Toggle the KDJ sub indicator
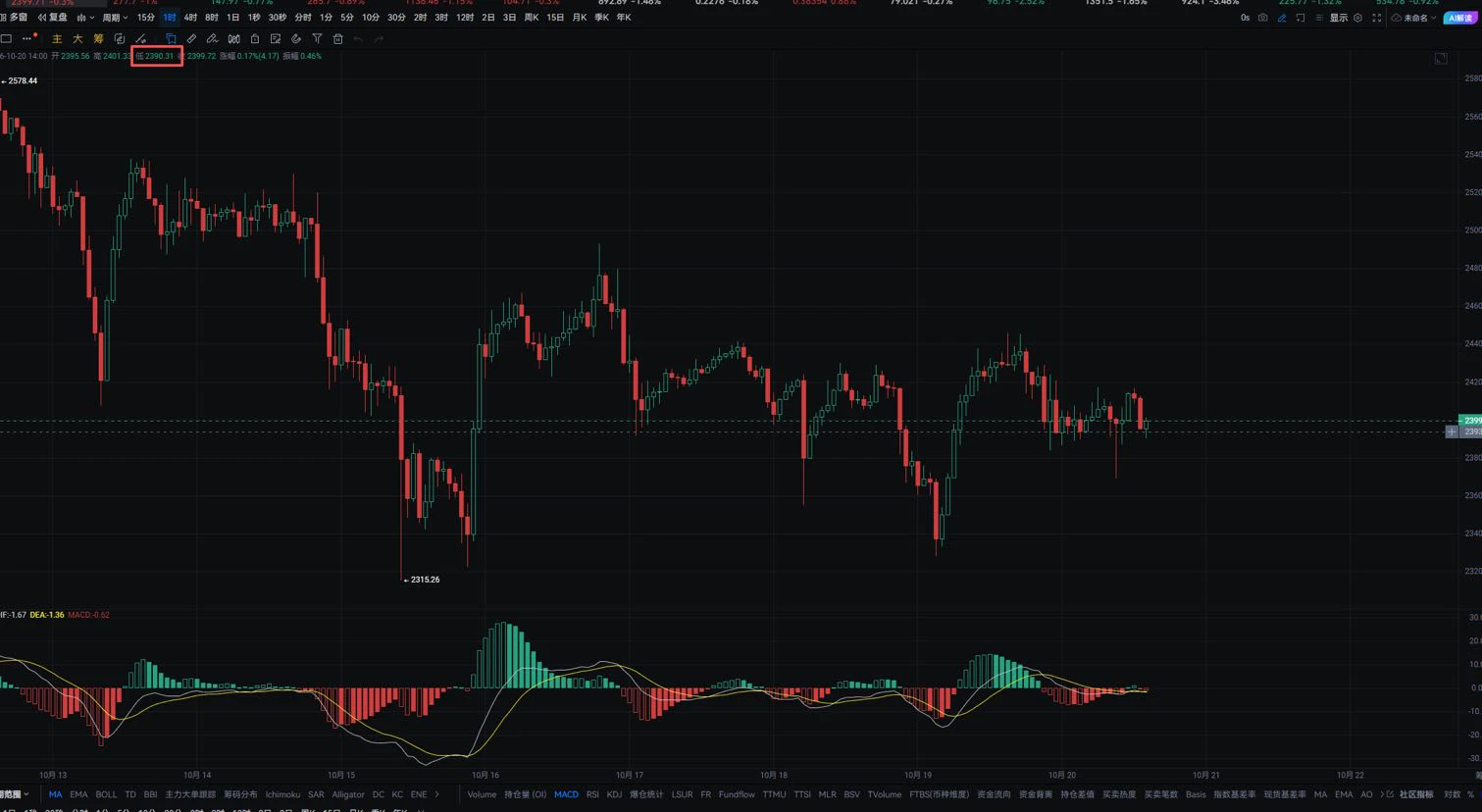This screenshot has width=1482, height=812. tap(614, 794)
